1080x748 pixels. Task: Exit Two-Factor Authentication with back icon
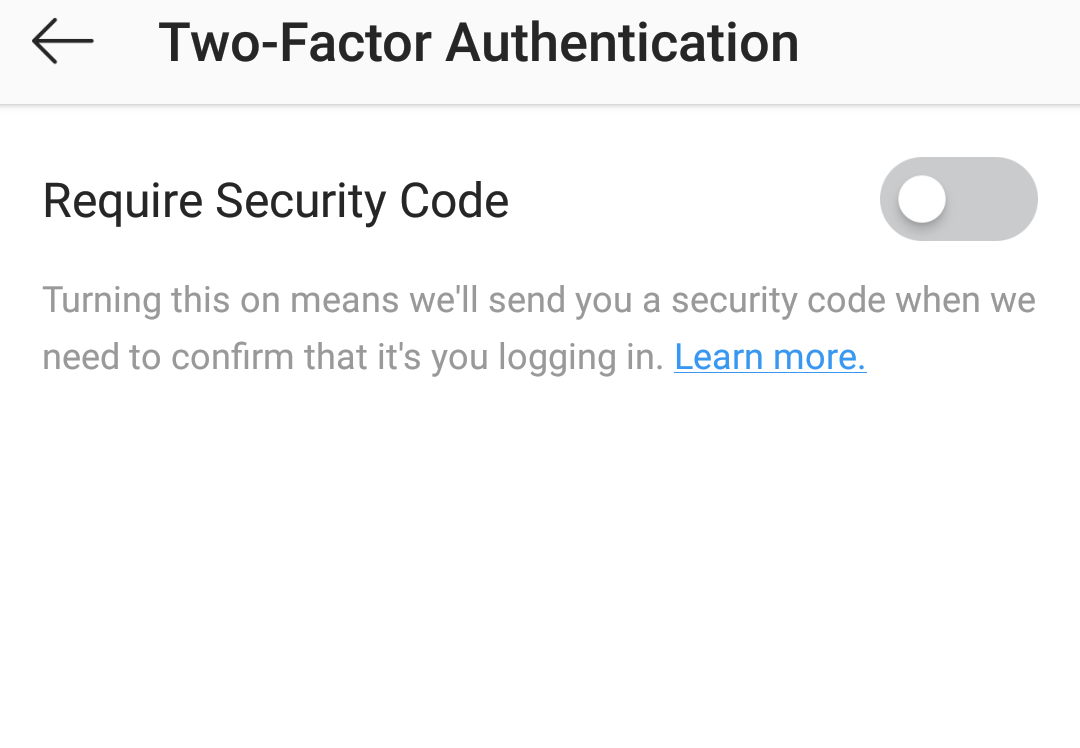click(x=62, y=42)
